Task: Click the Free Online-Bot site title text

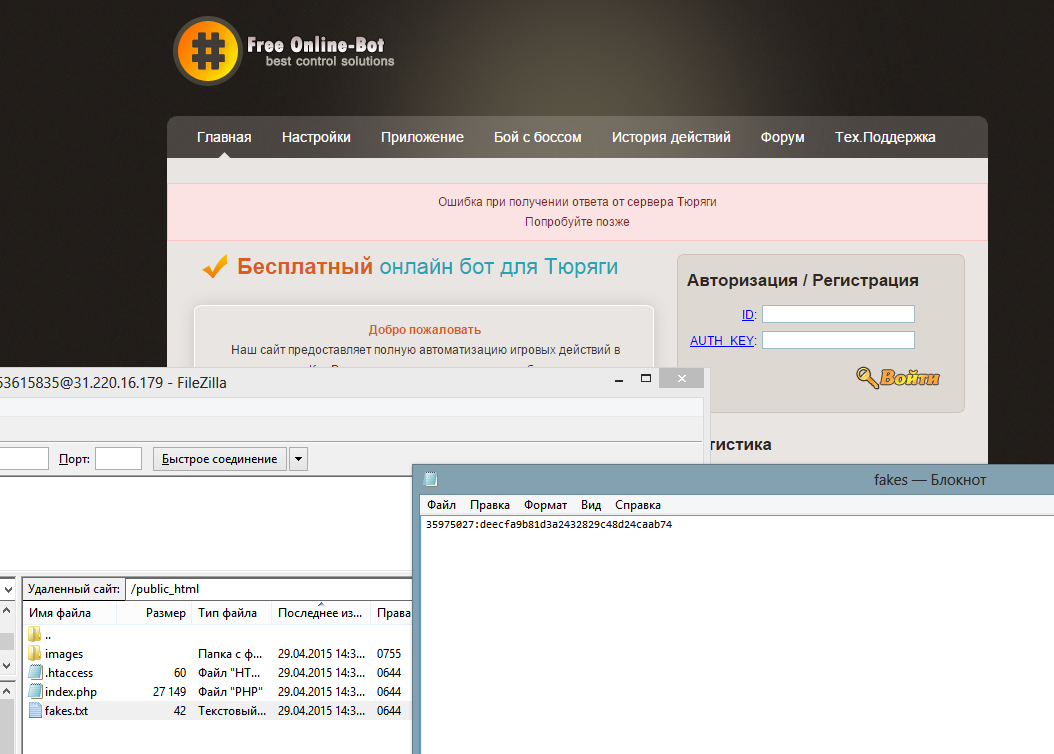Action: tap(315, 45)
